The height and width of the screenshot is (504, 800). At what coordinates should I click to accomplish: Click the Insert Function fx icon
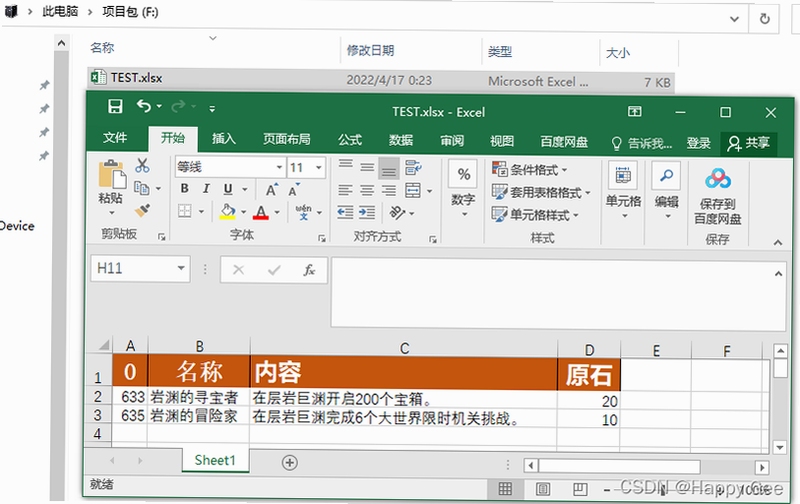[309, 269]
